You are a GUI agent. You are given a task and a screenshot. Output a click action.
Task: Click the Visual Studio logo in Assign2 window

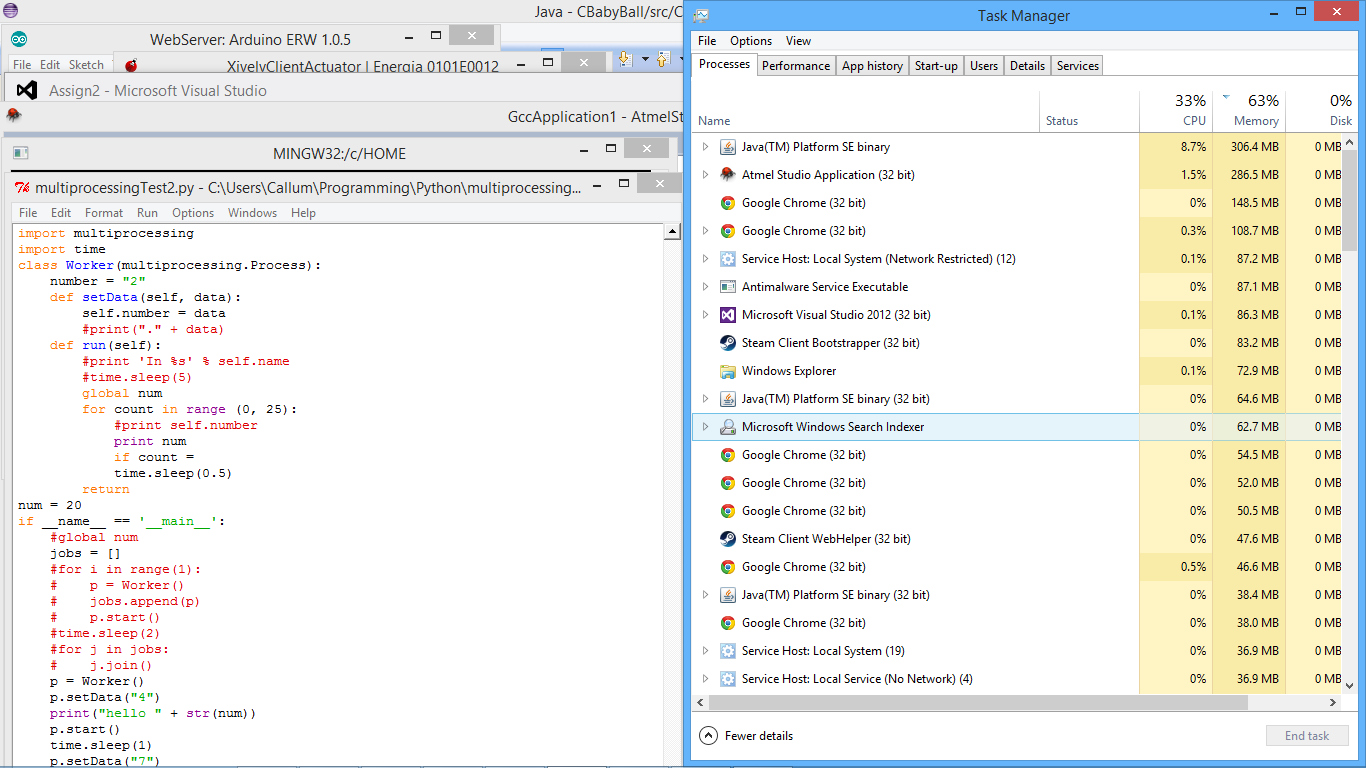point(28,90)
